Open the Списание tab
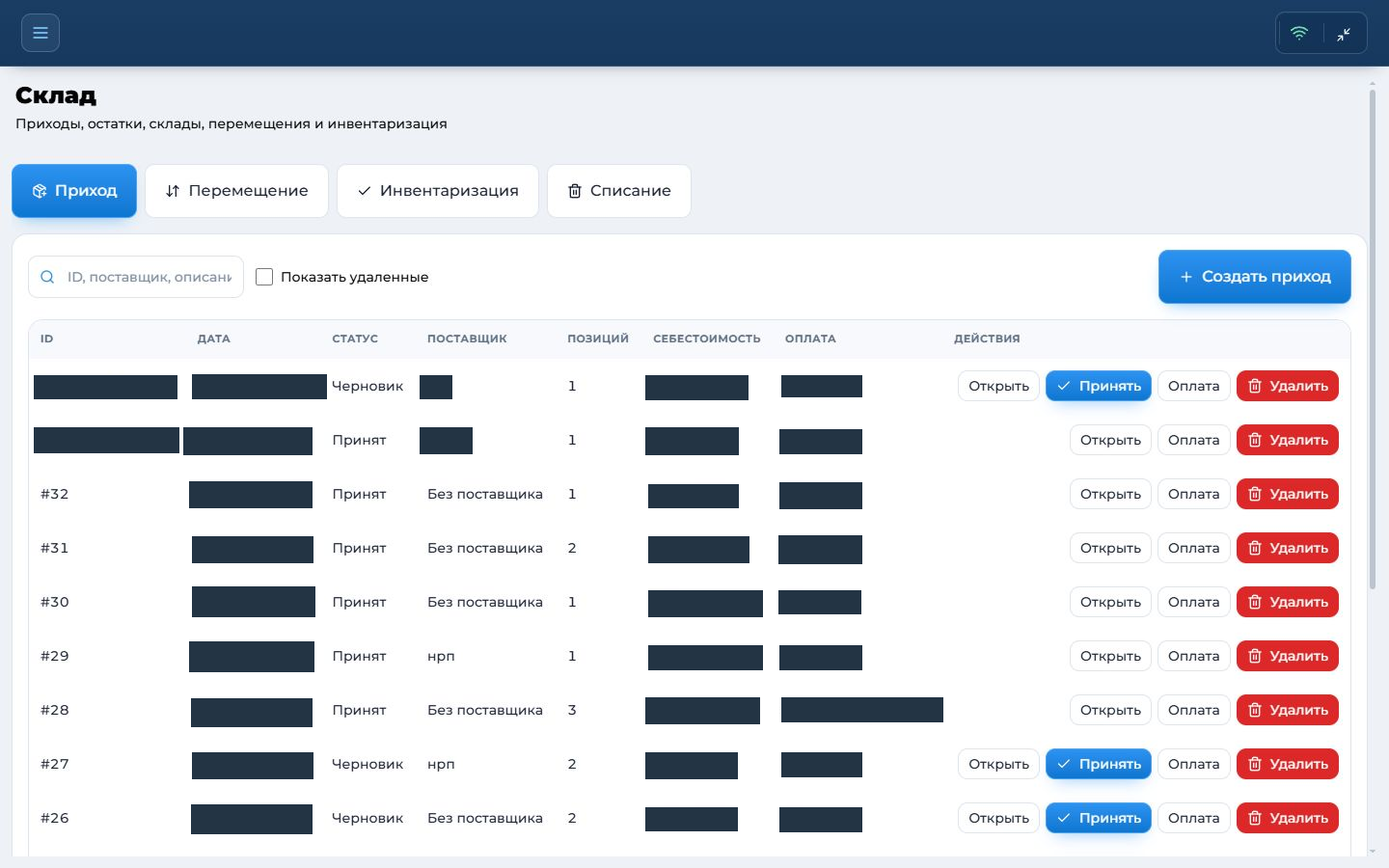 tap(619, 191)
